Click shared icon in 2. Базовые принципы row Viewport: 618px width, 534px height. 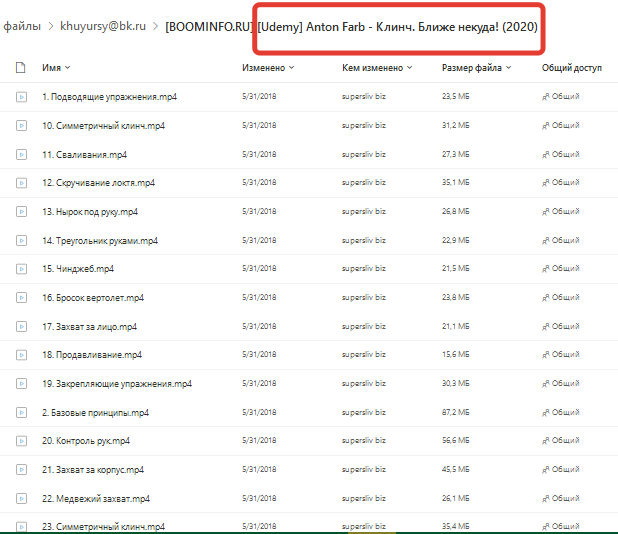coord(545,413)
